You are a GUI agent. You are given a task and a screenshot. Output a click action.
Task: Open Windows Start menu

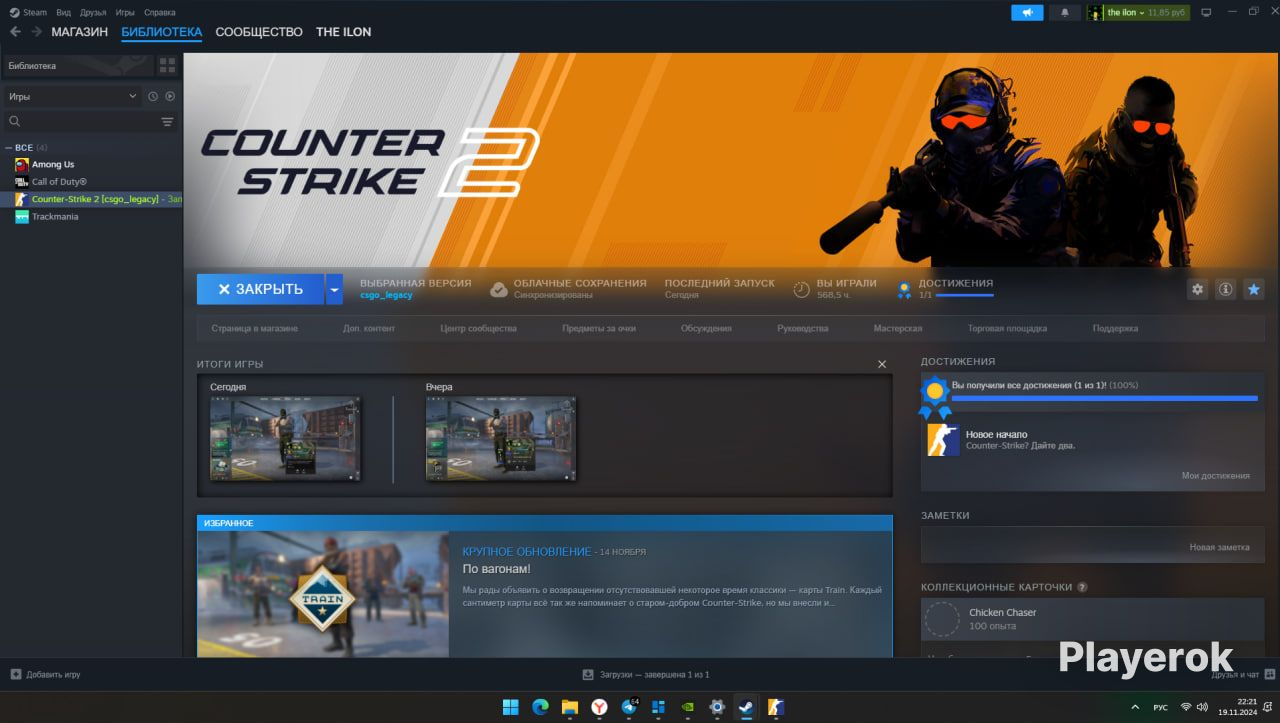pos(510,707)
